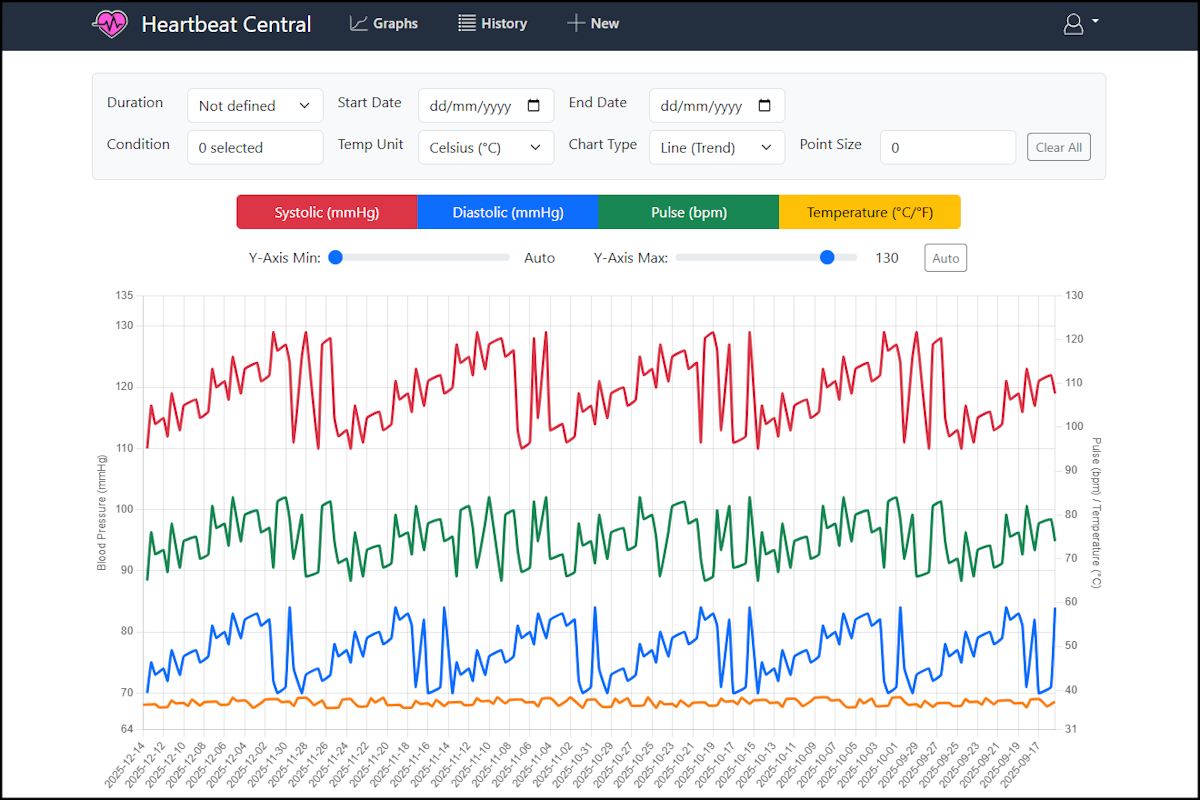This screenshot has width=1200, height=800.
Task: Hide the Pulse (bpm) series
Action: [688, 211]
